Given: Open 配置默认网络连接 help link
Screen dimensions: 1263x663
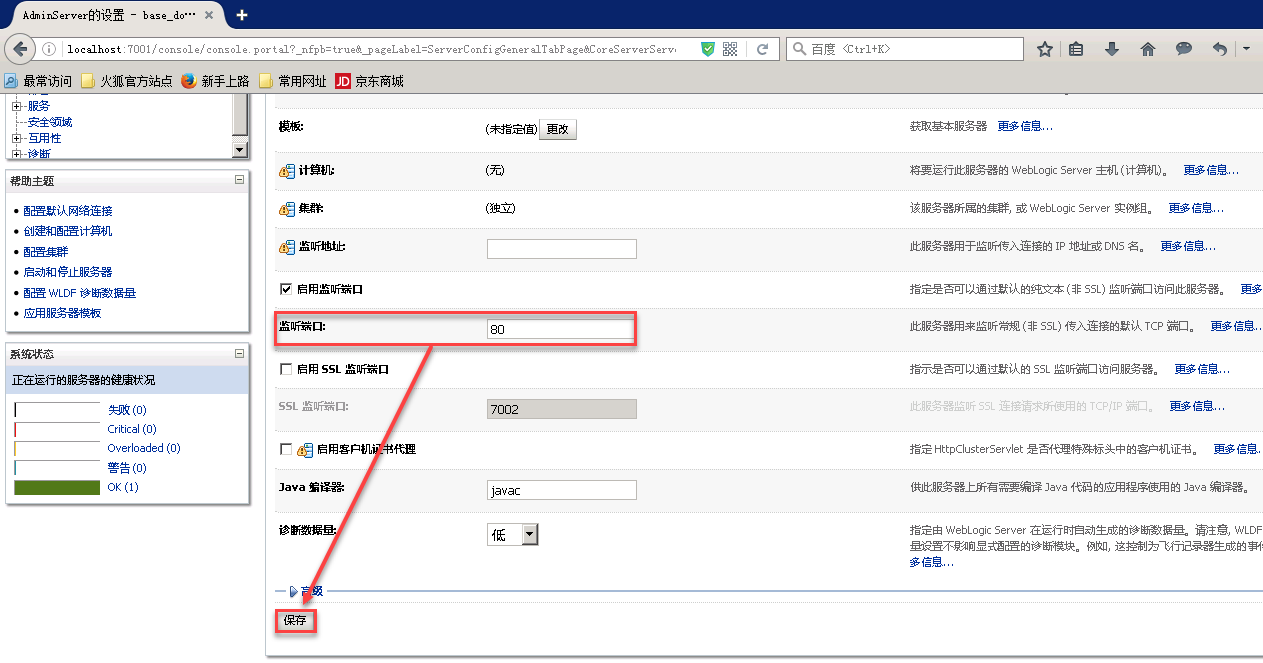Looking at the screenshot, I should click(68, 211).
